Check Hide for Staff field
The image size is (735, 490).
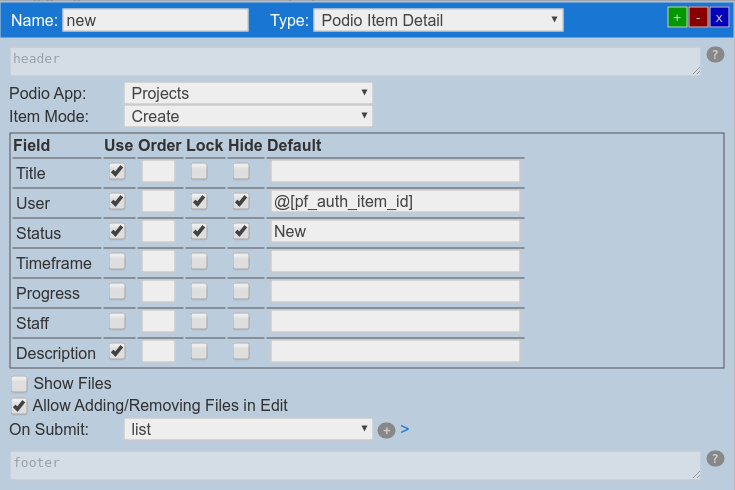pyautogui.click(x=241, y=321)
